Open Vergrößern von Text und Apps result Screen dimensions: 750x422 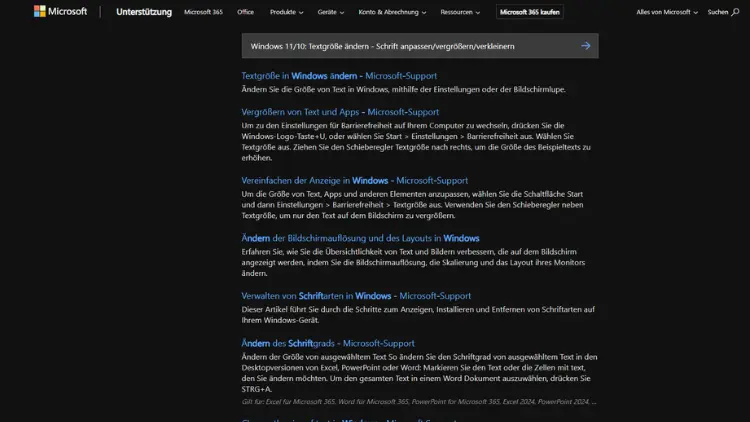pyautogui.click(x=340, y=112)
